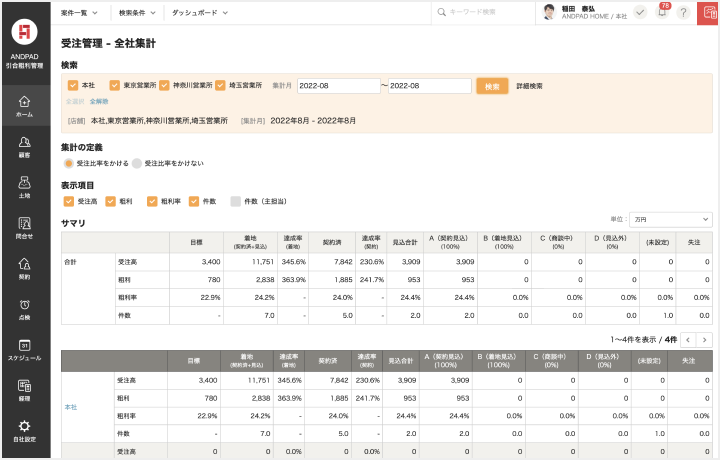Open the スケジュール calendar icon
This screenshot has width=720, height=460.
tap(25, 350)
